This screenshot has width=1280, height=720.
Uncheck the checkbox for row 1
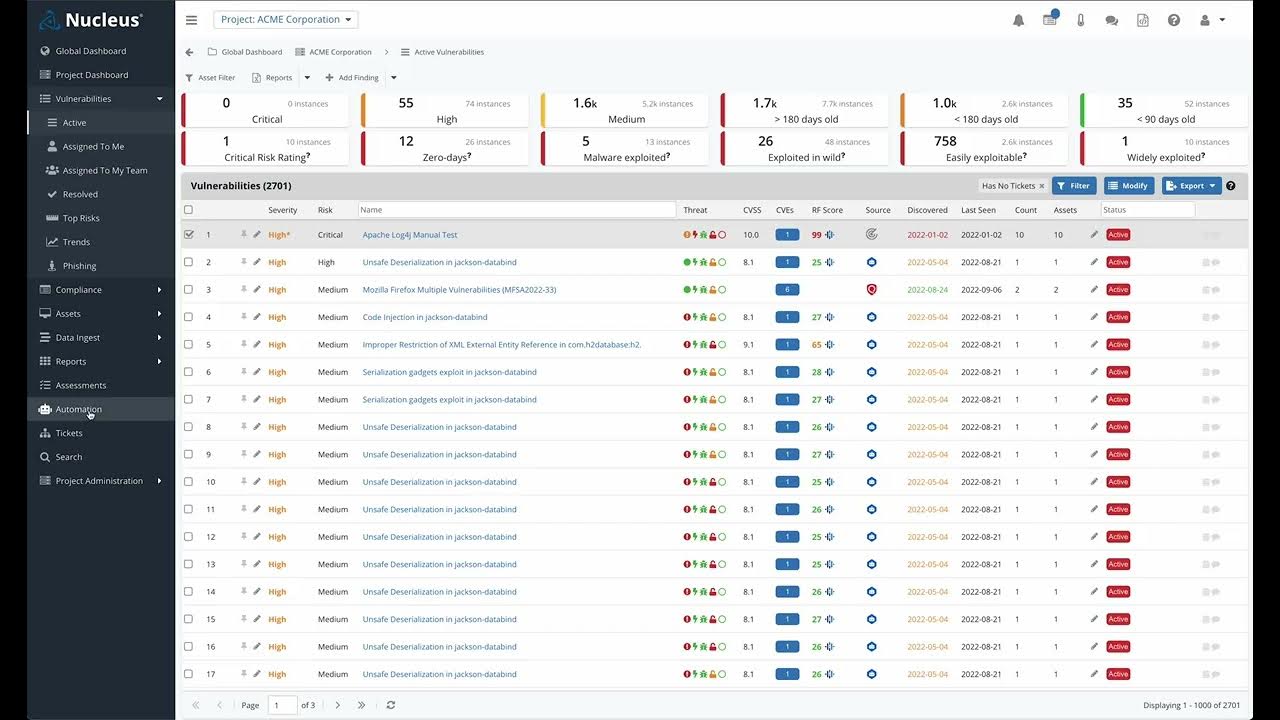click(188, 235)
